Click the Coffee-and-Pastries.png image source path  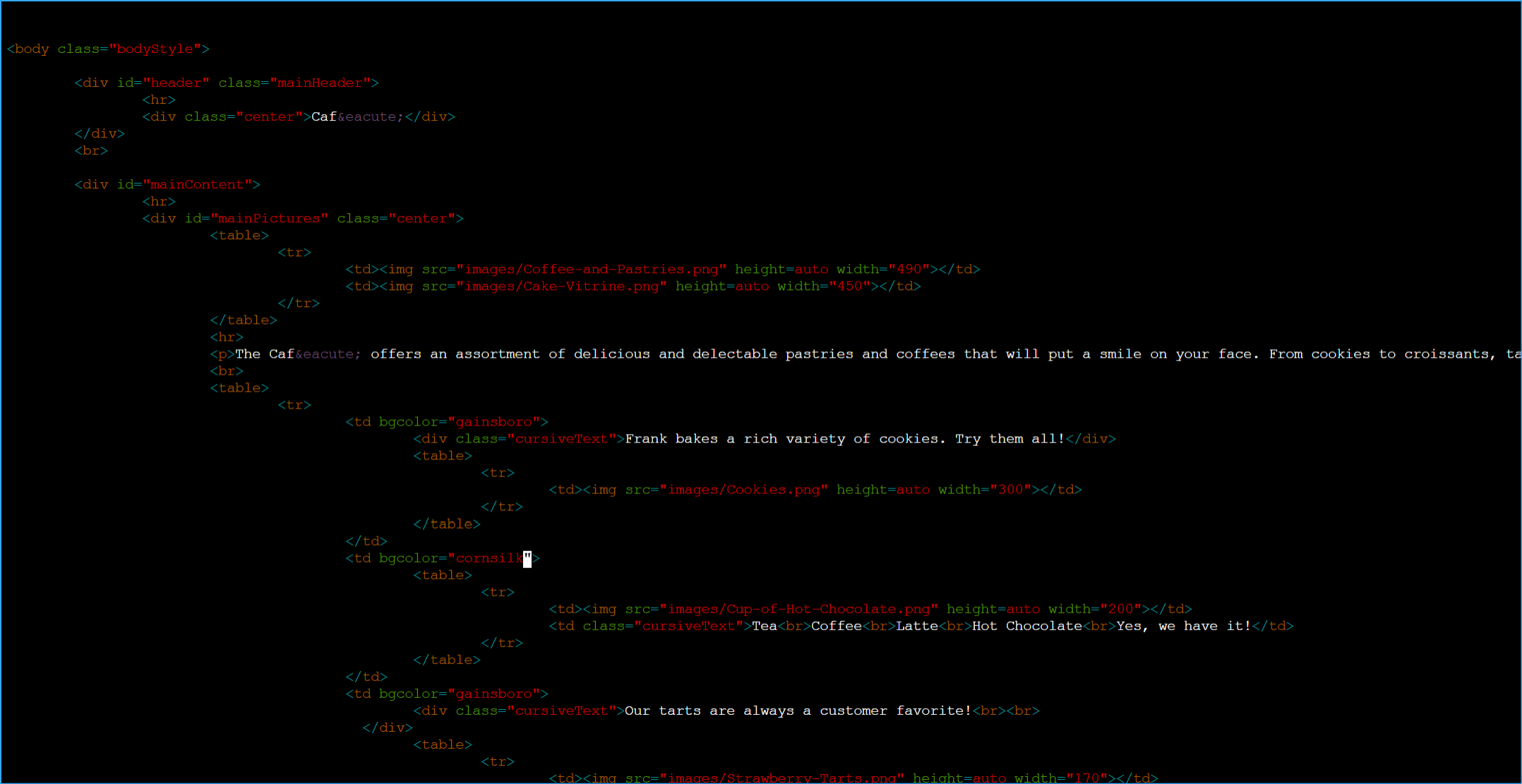pos(592,269)
